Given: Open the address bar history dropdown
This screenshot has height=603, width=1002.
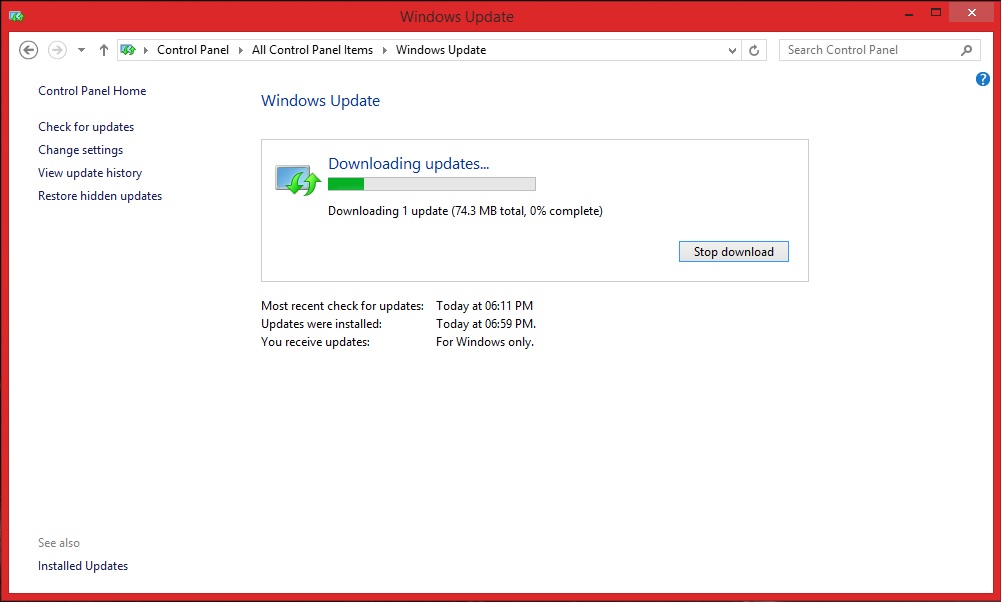Looking at the screenshot, I should [x=732, y=50].
